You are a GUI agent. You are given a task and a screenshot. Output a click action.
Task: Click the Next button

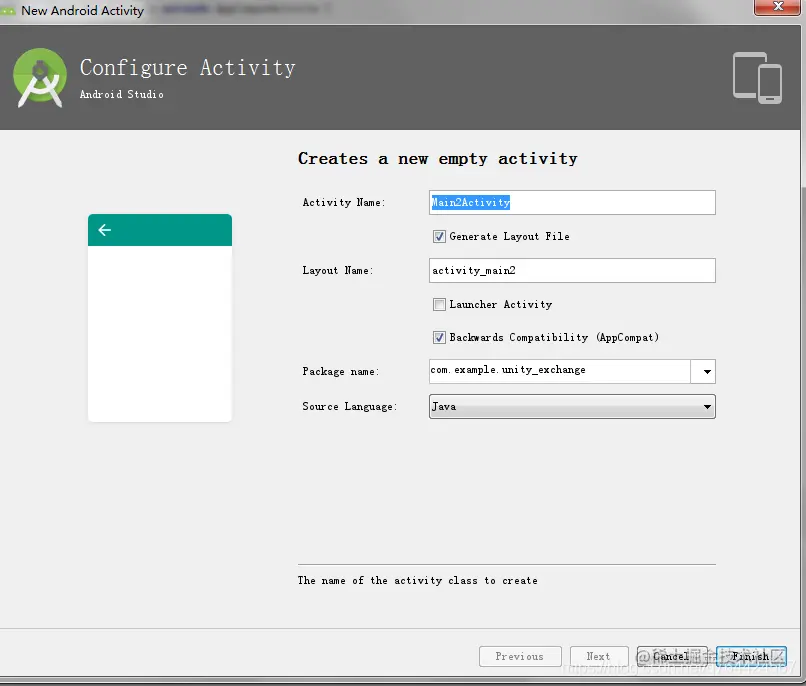599,656
